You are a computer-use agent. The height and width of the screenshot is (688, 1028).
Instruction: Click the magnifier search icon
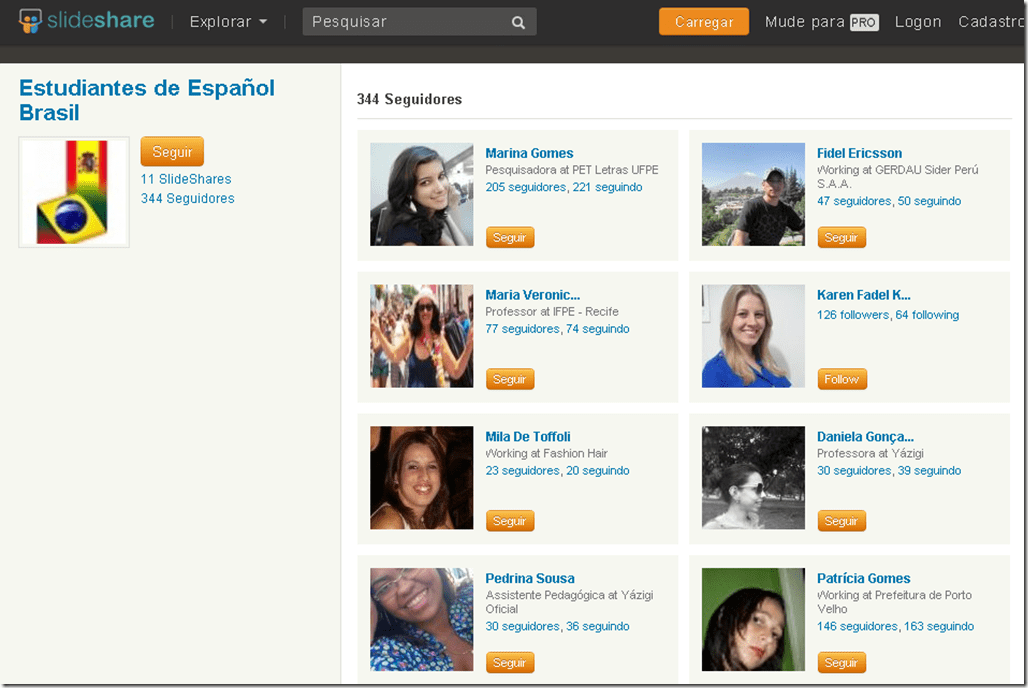pyautogui.click(x=518, y=21)
